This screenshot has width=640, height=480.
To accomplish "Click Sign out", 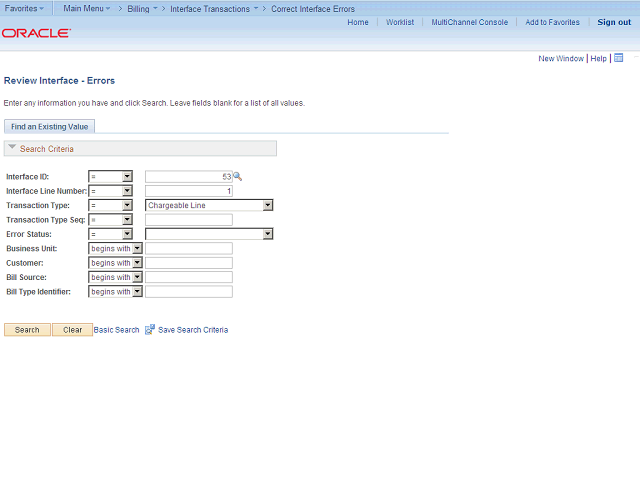I will pos(614,22).
